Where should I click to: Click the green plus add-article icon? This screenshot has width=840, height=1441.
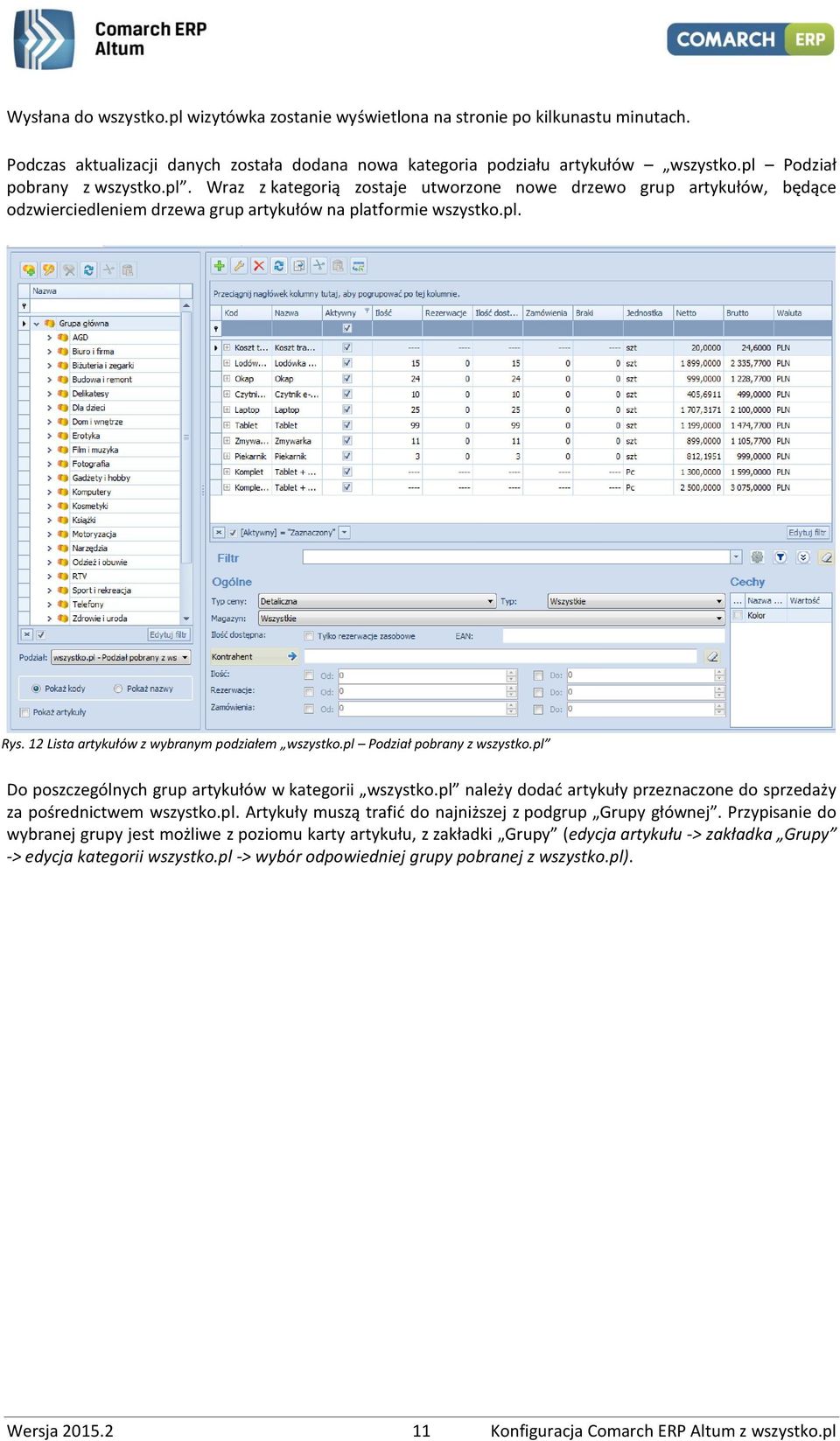219,265
